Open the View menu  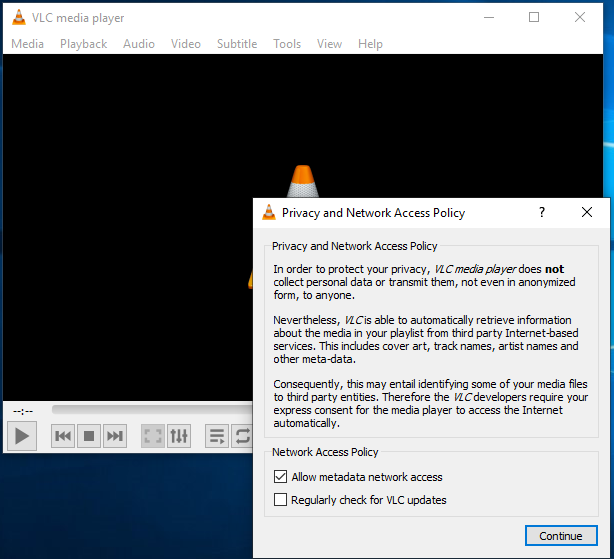coord(329,44)
